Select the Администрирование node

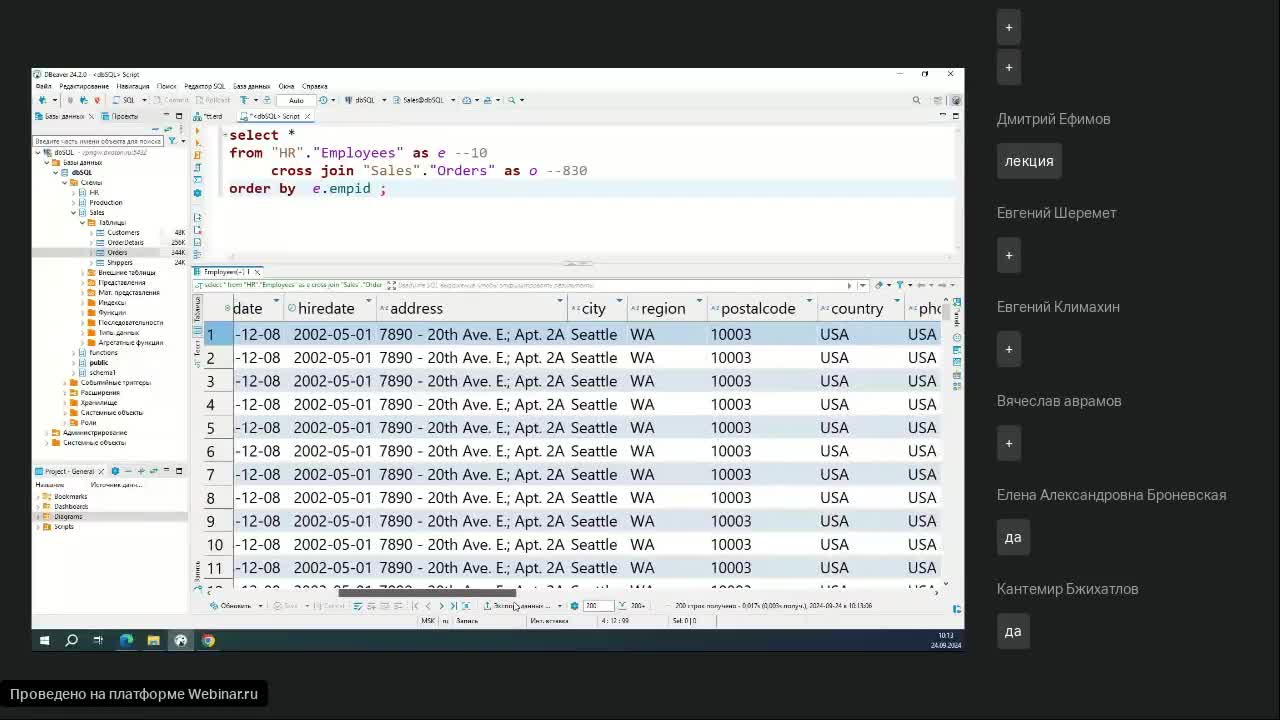[94, 433]
